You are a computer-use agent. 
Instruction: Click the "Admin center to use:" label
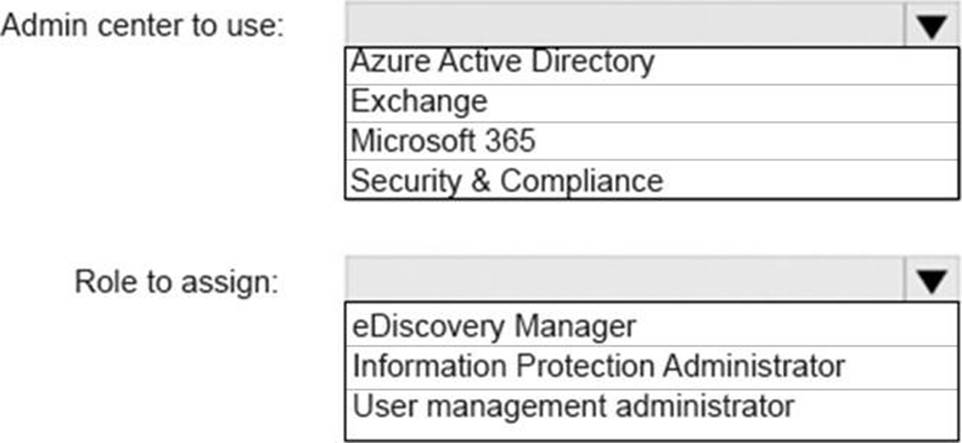pos(143,27)
